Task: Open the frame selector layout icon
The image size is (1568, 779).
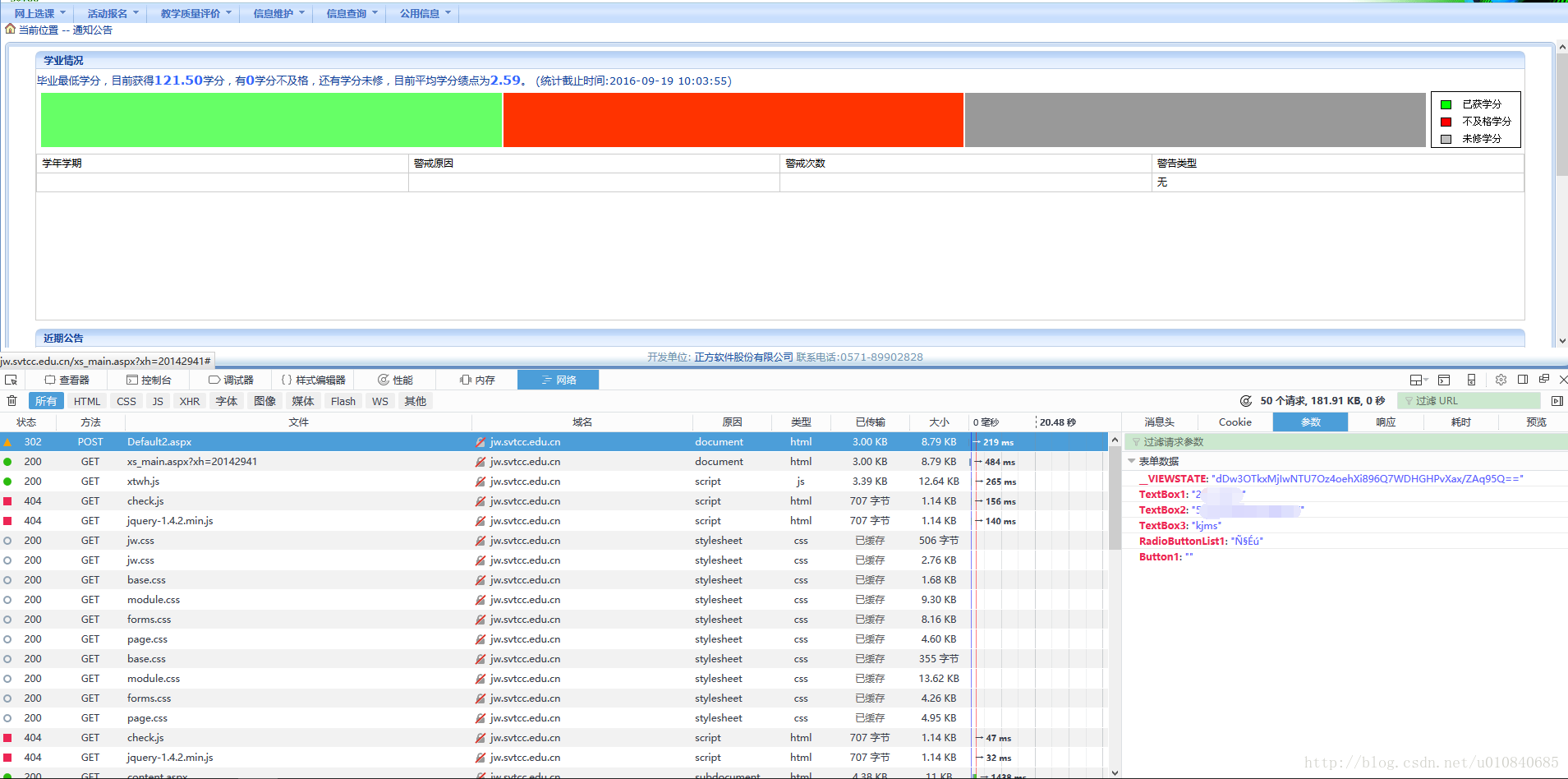Action: click(1418, 380)
